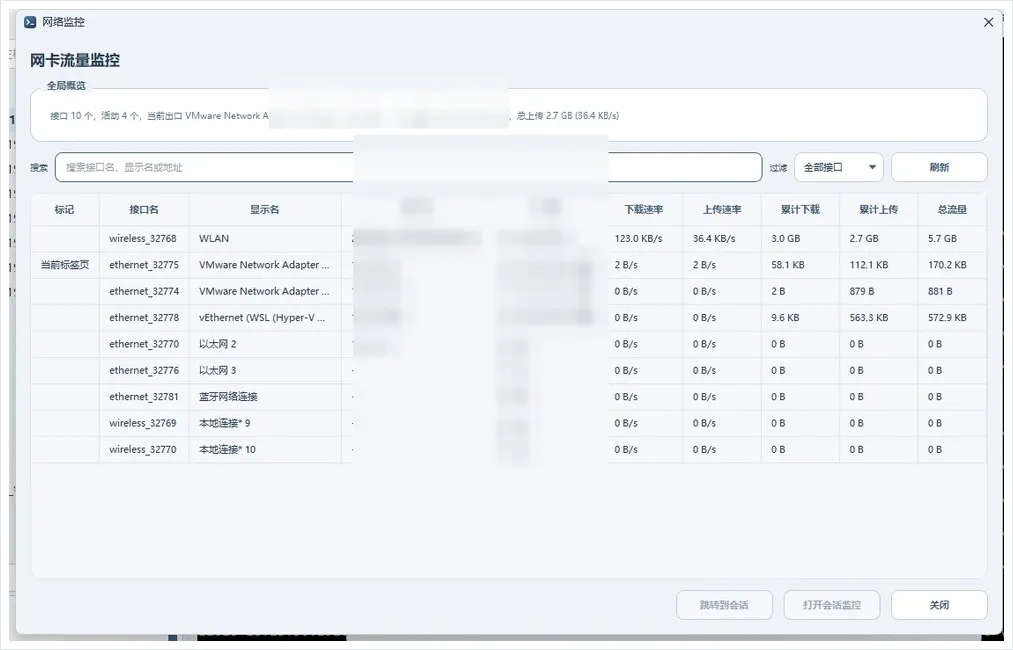Sort by 累计上传 column header
The height and width of the screenshot is (650, 1013).
pos(879,209)
